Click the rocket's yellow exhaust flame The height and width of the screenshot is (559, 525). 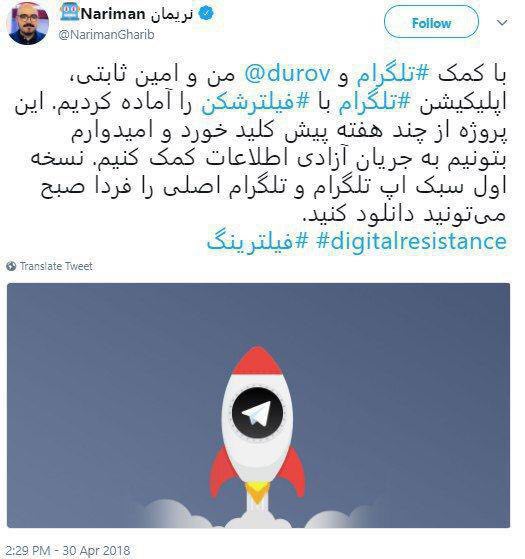(257, 491)
